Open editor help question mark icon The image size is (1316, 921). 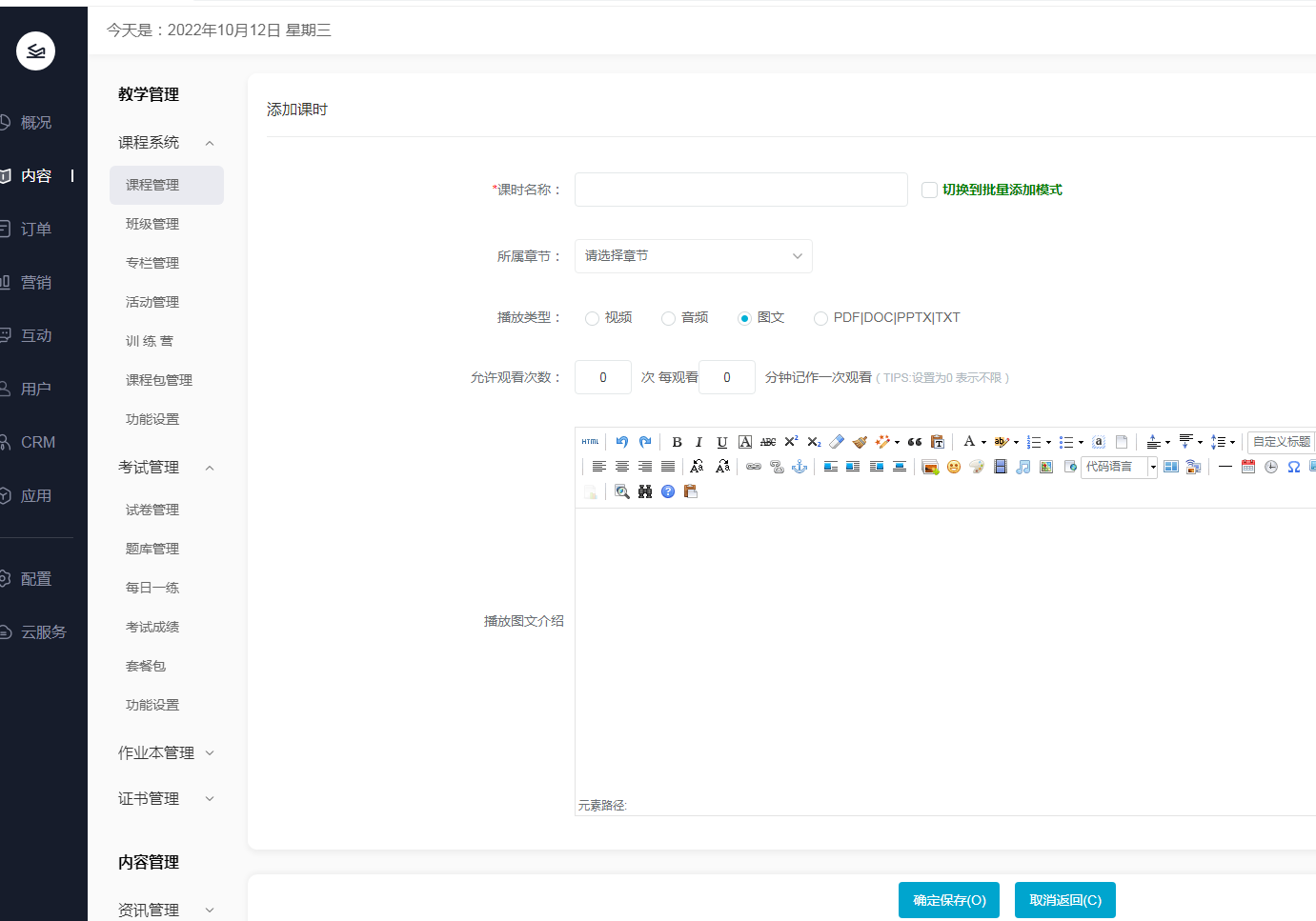(668, 491)
